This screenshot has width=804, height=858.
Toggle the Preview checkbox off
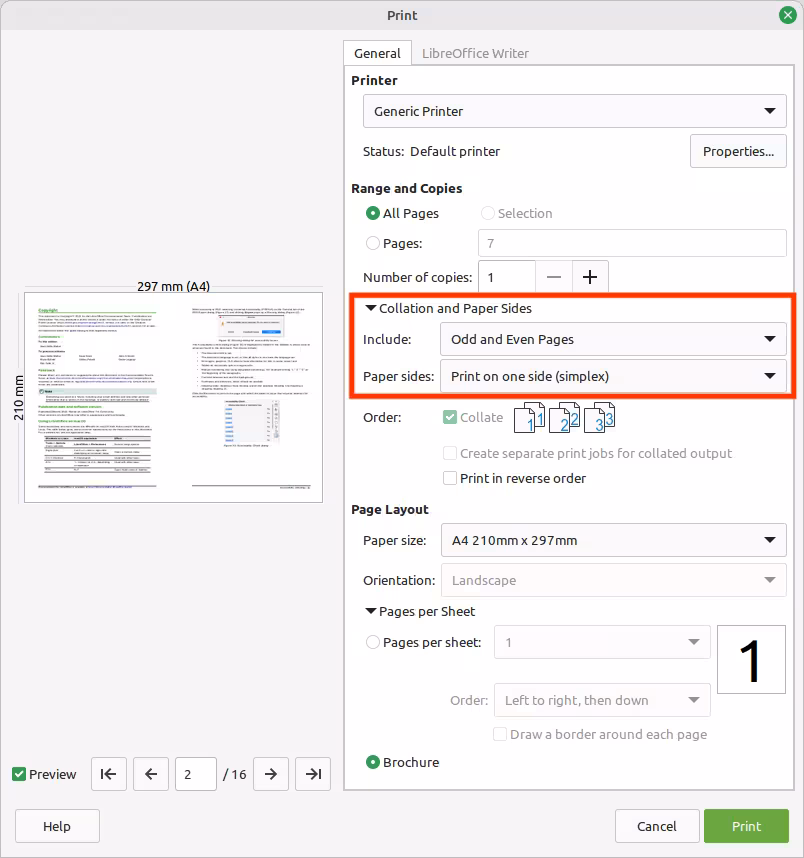[x=18, y=774]
